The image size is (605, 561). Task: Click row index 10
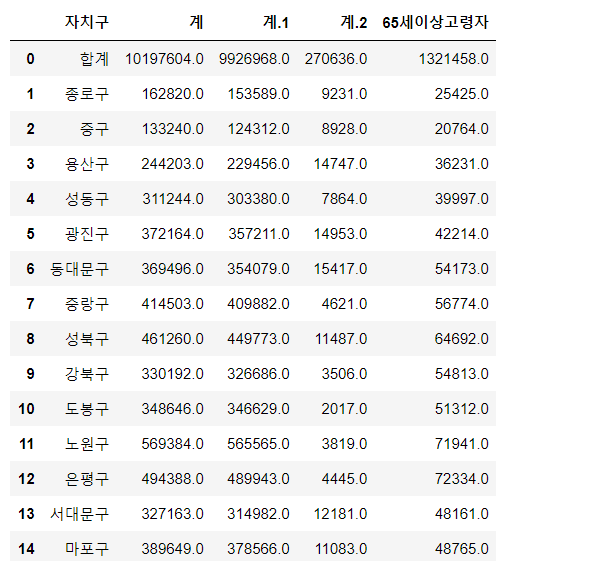coord(26,409)
